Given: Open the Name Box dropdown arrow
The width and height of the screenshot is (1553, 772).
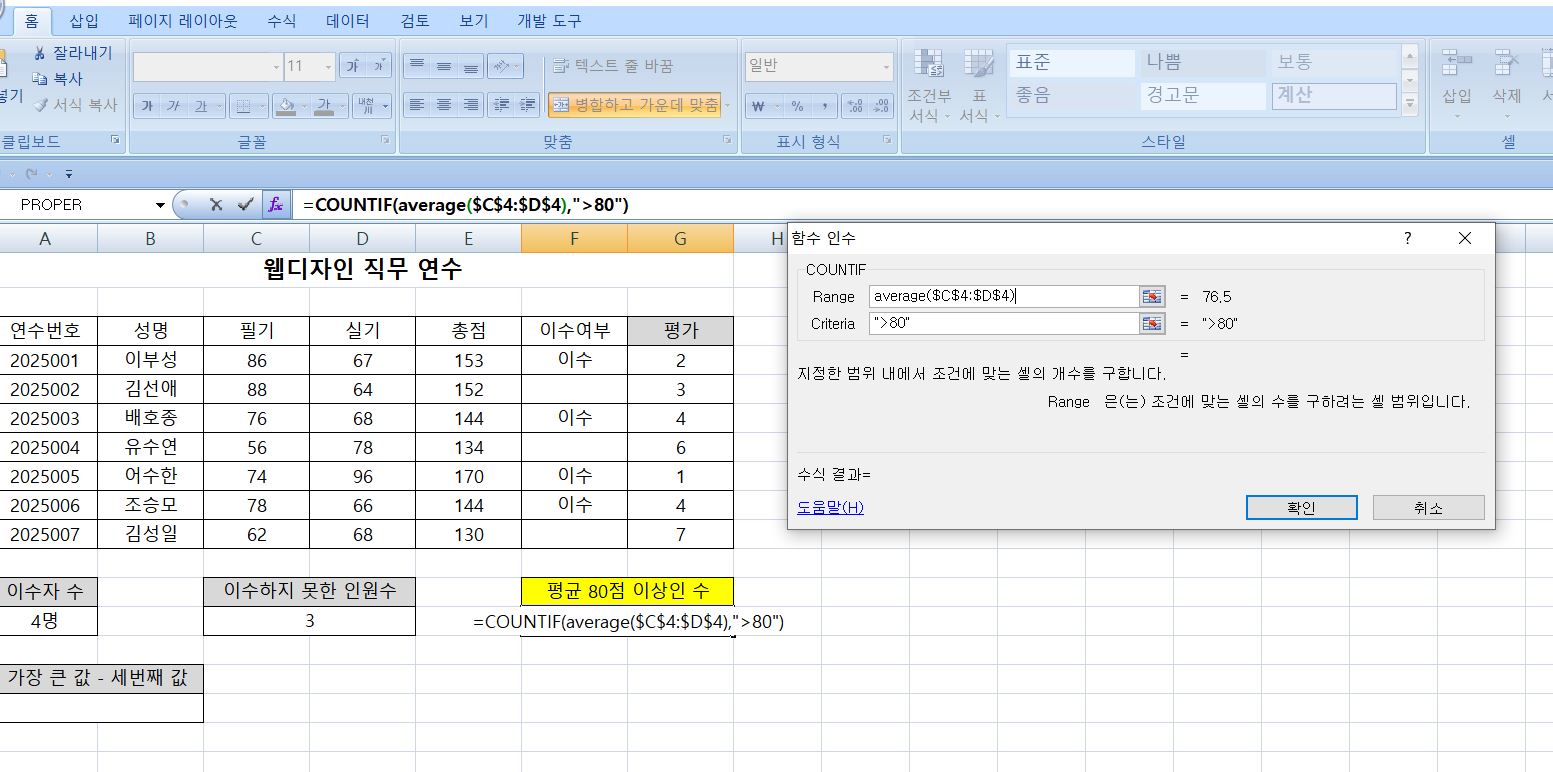Looking at the screenshot, I should (x=160, y=205).
